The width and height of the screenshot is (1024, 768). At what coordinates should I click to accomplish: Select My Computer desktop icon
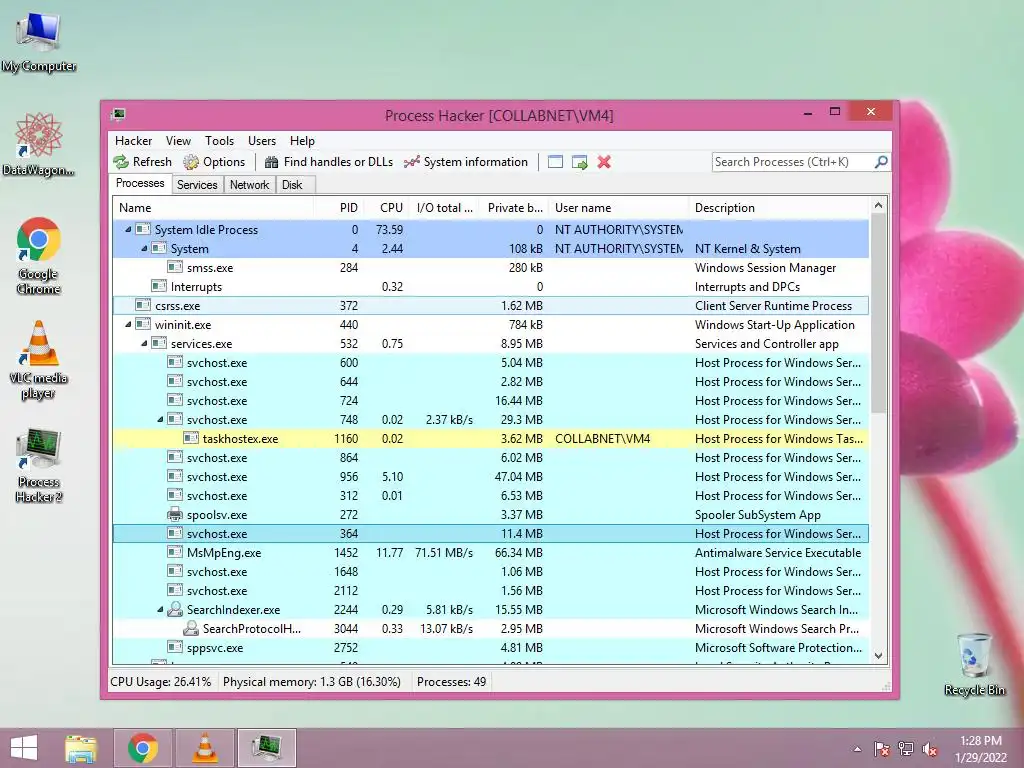(x=39, y=42)
